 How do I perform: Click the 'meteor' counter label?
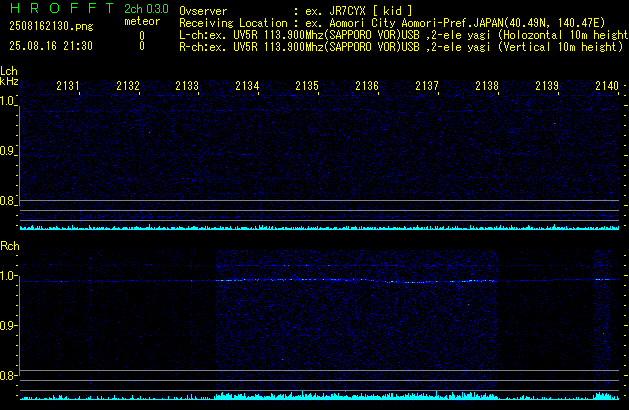pyautogui.click(x=142, y=21)
